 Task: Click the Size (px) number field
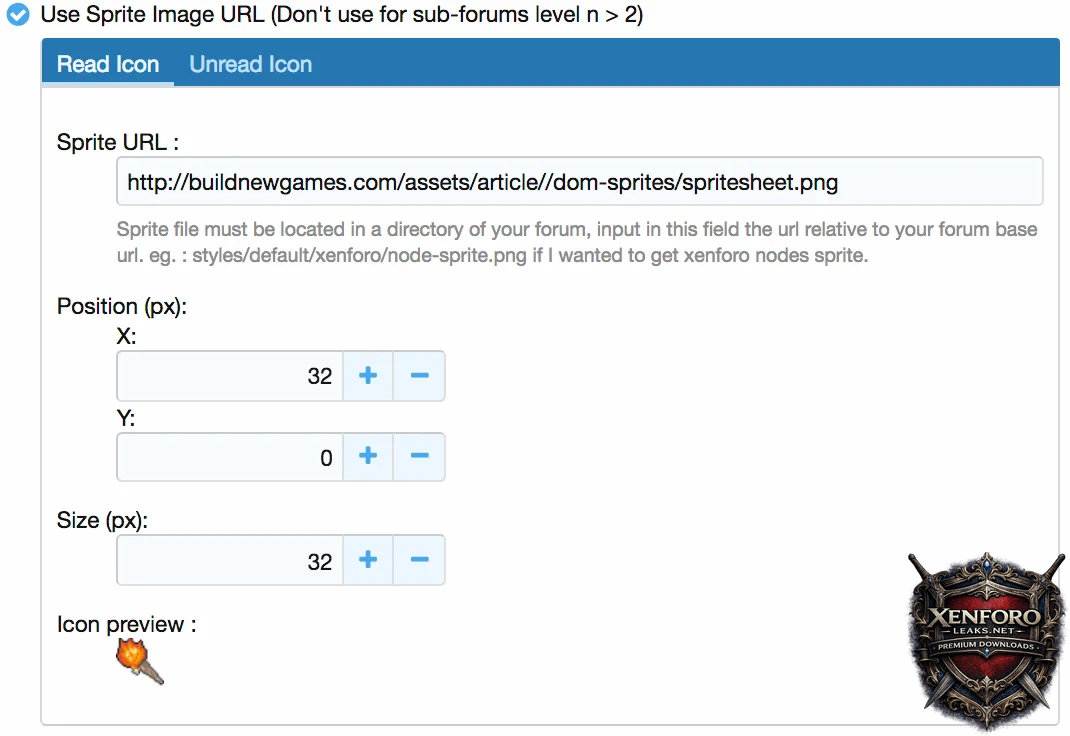pyautogui.click(x=230, y=561)
